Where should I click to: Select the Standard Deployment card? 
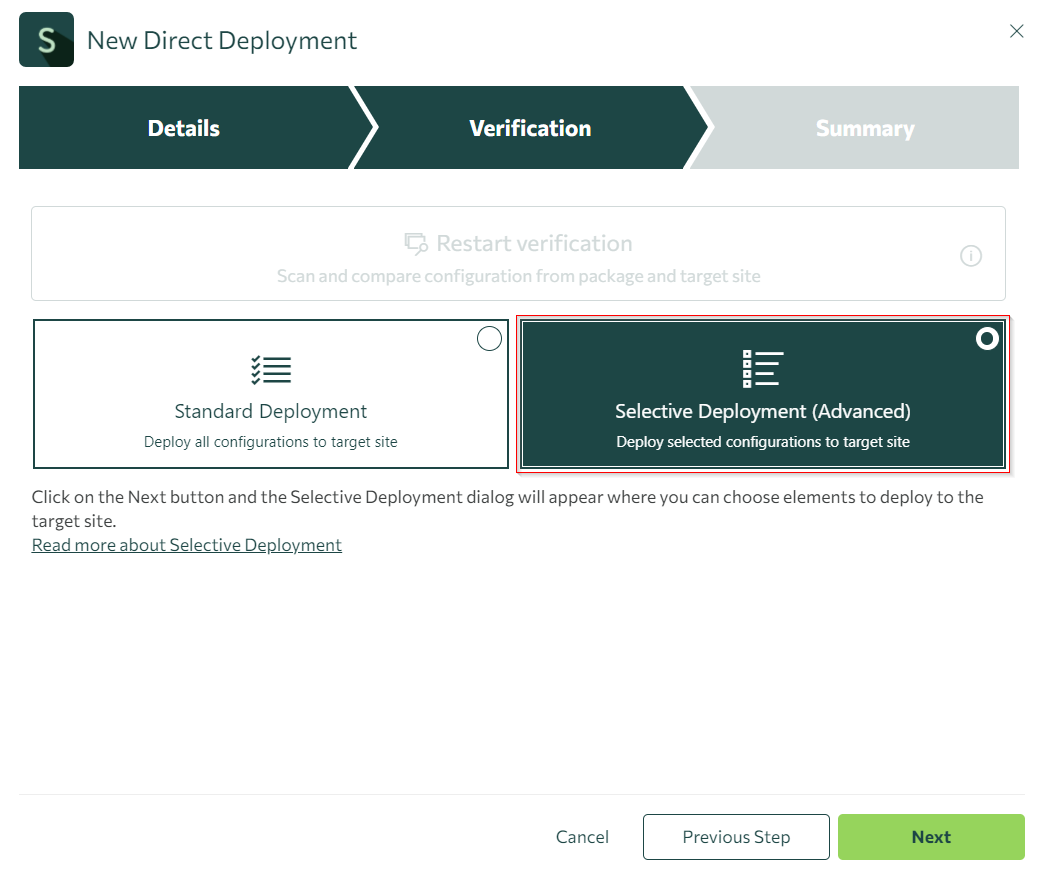click(x=271, y=410)
